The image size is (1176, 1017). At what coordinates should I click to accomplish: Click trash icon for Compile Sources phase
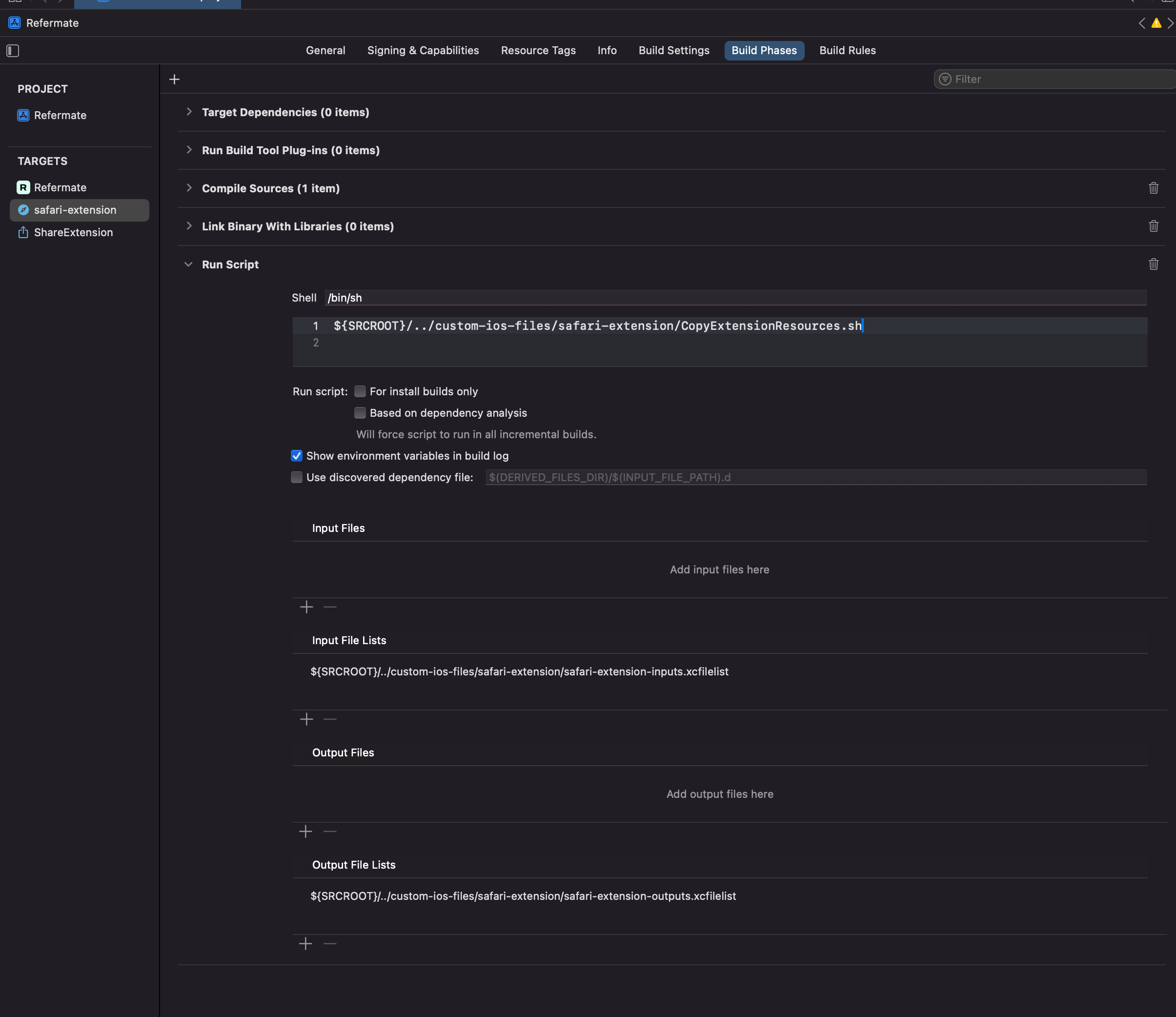[1153, 188]
